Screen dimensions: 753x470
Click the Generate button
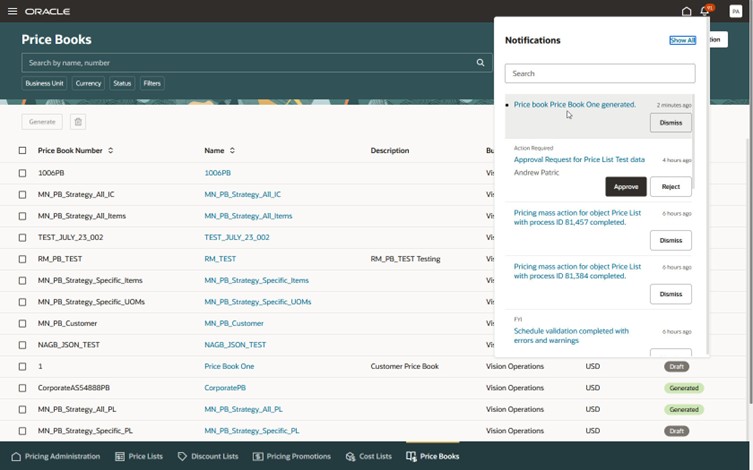point(42,122)
